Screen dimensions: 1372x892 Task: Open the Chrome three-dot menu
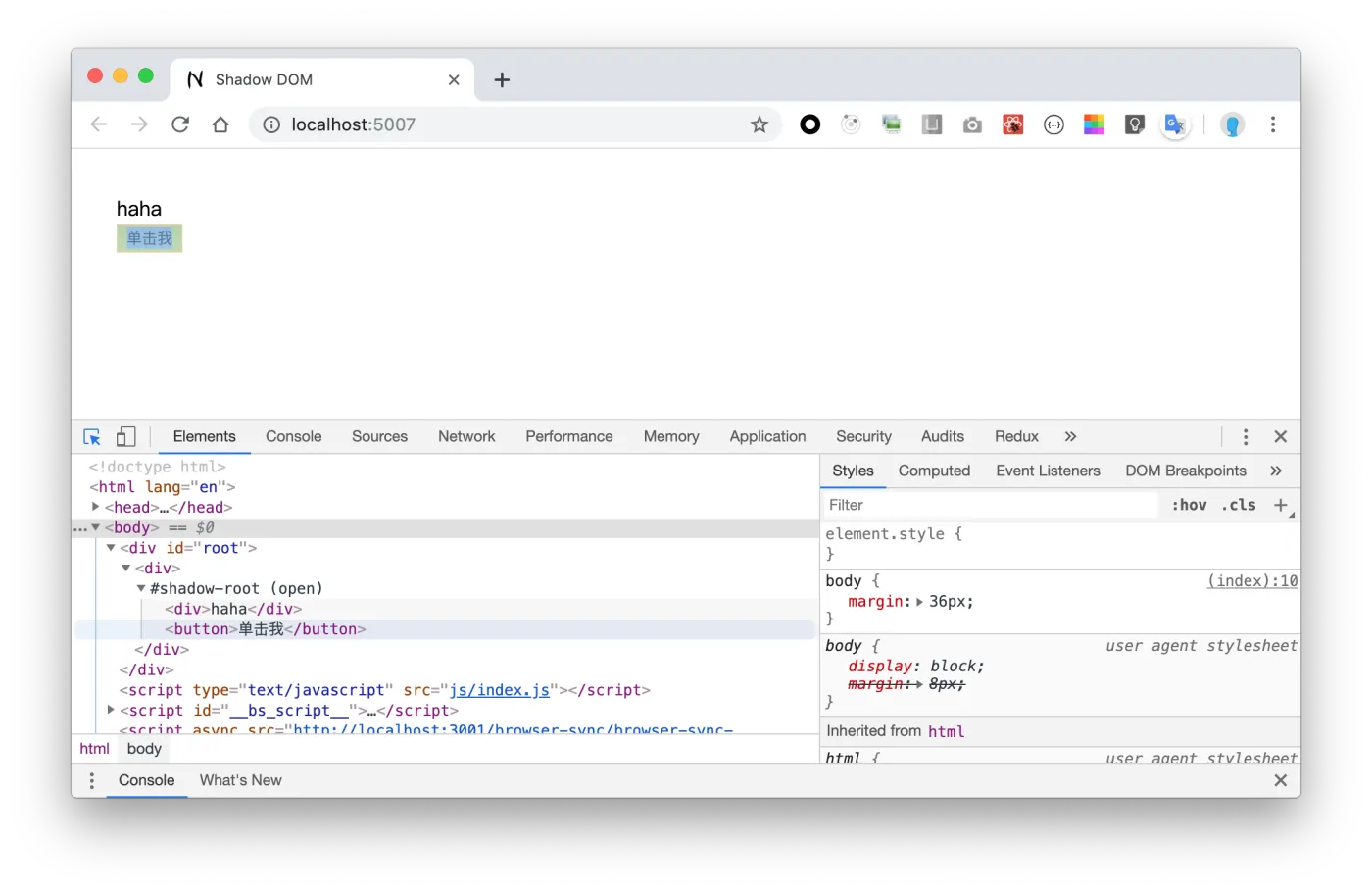point(1273,124)
